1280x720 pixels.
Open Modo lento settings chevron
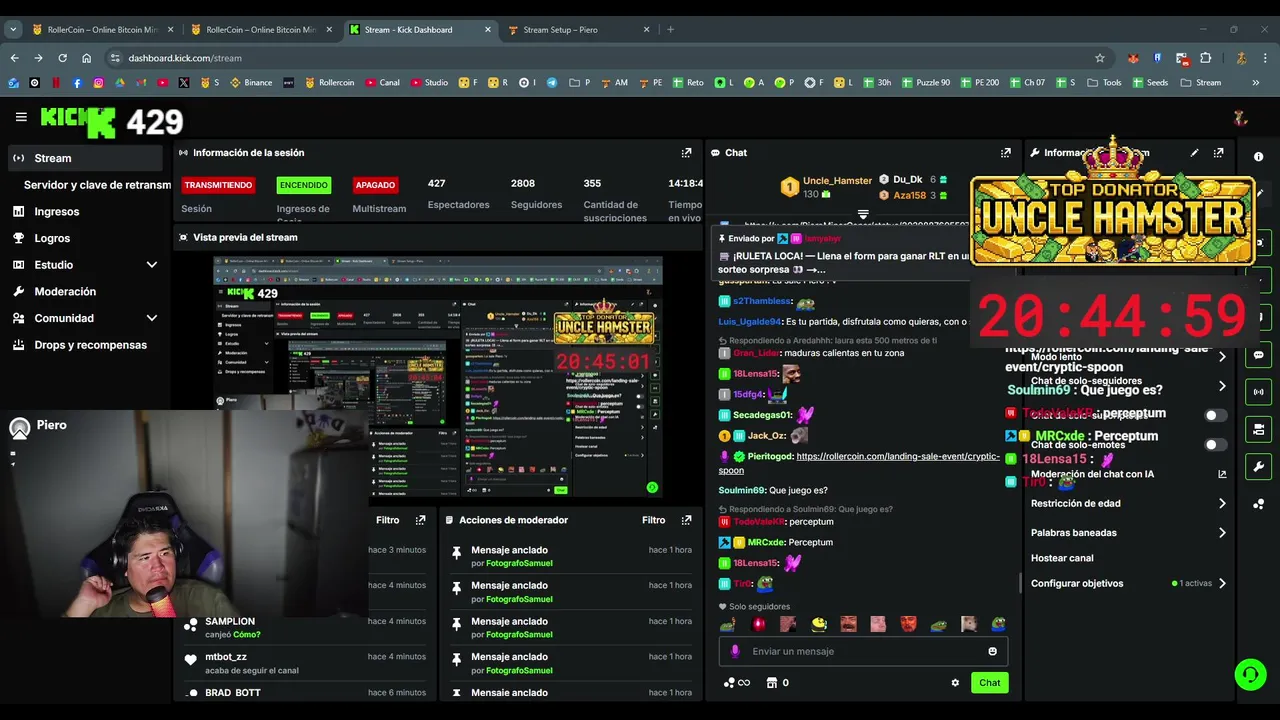1222,357
